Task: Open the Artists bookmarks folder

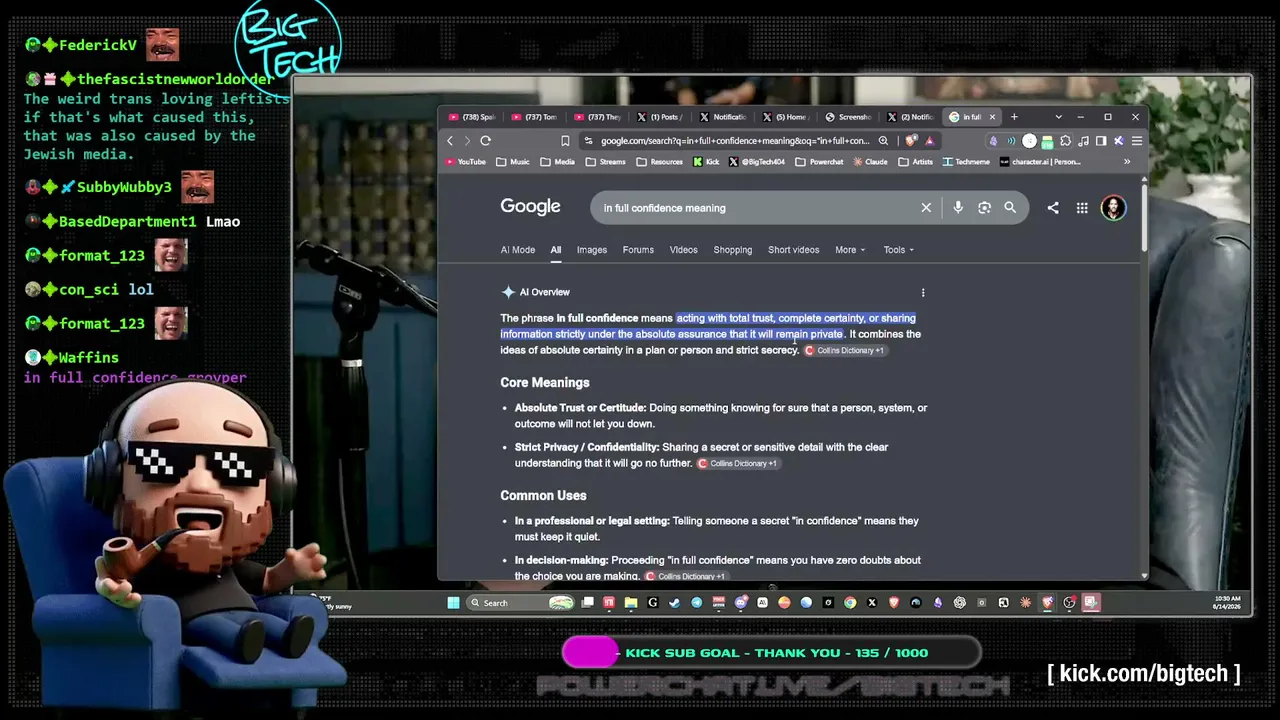Action: point(915,162)
